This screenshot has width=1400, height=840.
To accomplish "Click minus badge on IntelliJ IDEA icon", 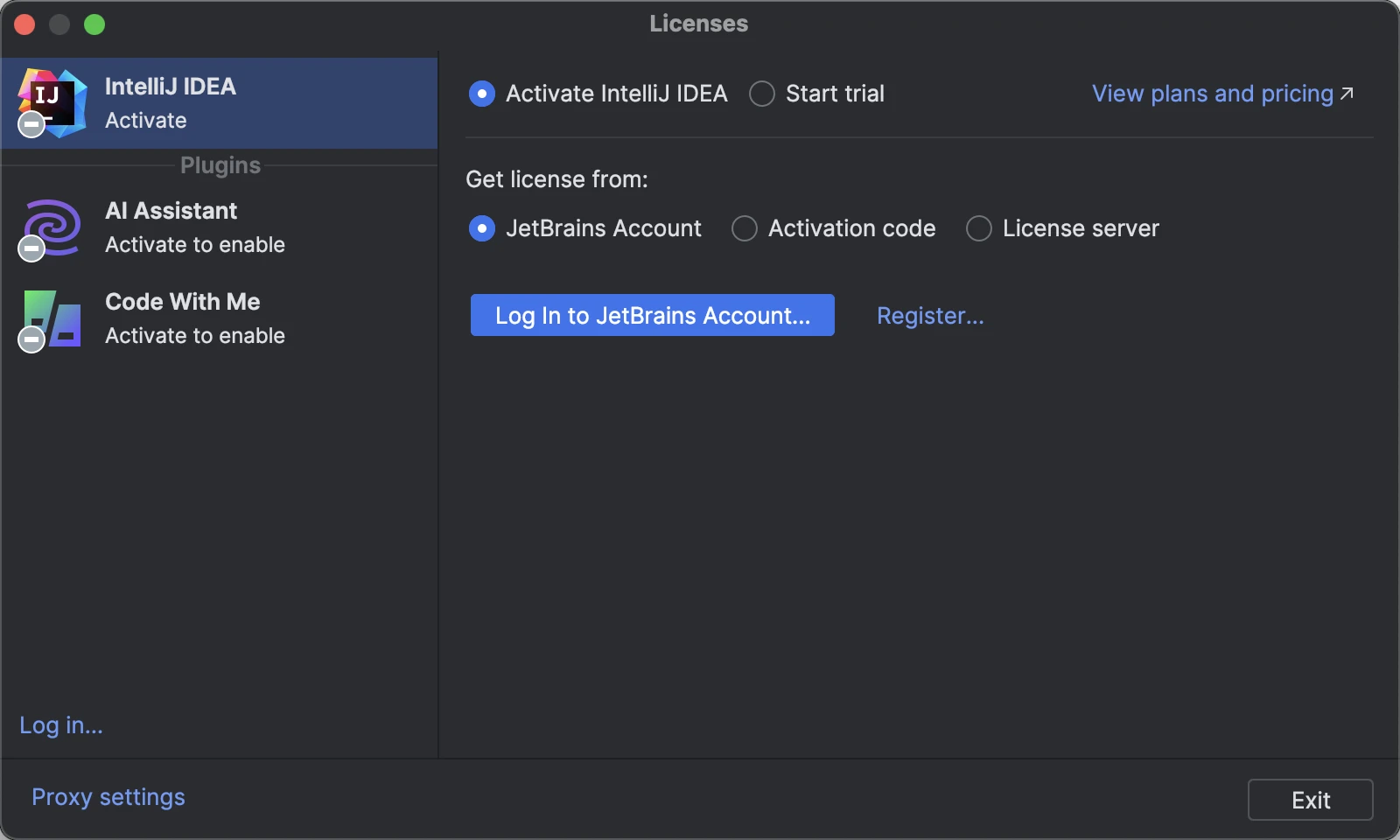I will tap(31, 124).
